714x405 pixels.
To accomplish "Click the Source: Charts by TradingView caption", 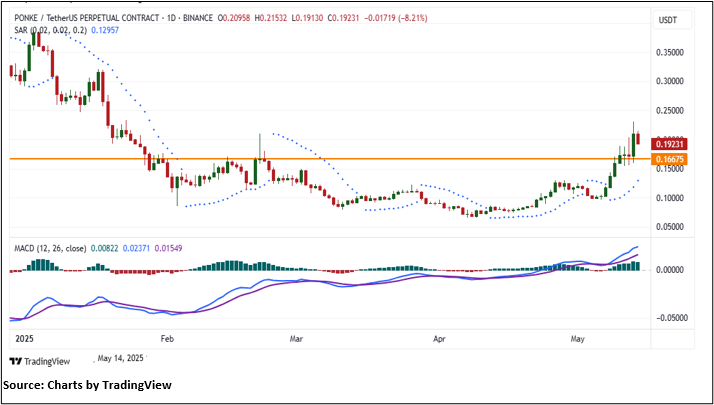I will 87,385.
